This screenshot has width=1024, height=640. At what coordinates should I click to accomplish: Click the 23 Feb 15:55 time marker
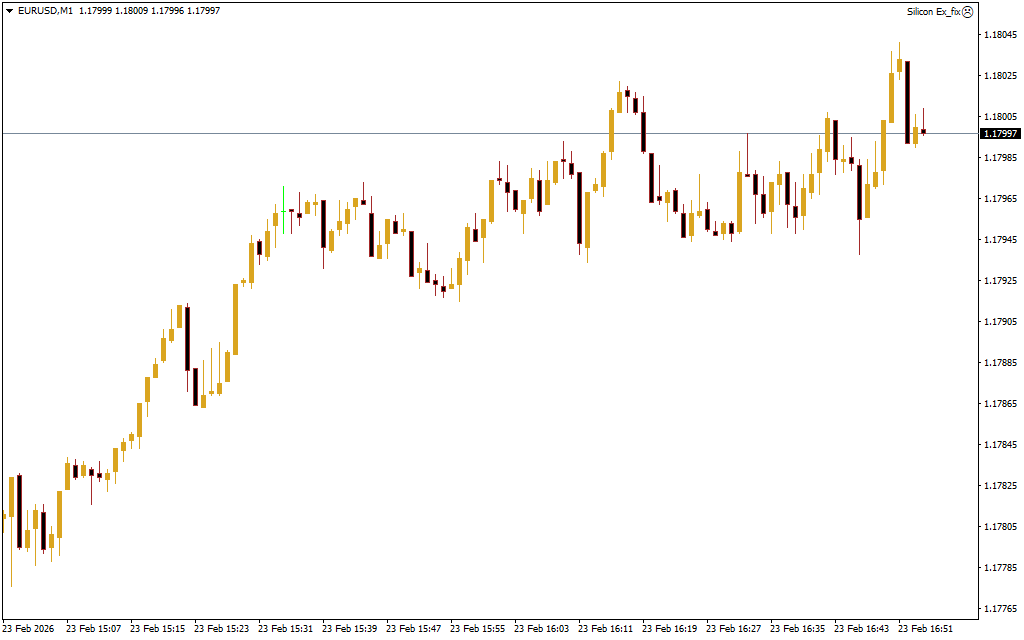[x=477, y=629]
